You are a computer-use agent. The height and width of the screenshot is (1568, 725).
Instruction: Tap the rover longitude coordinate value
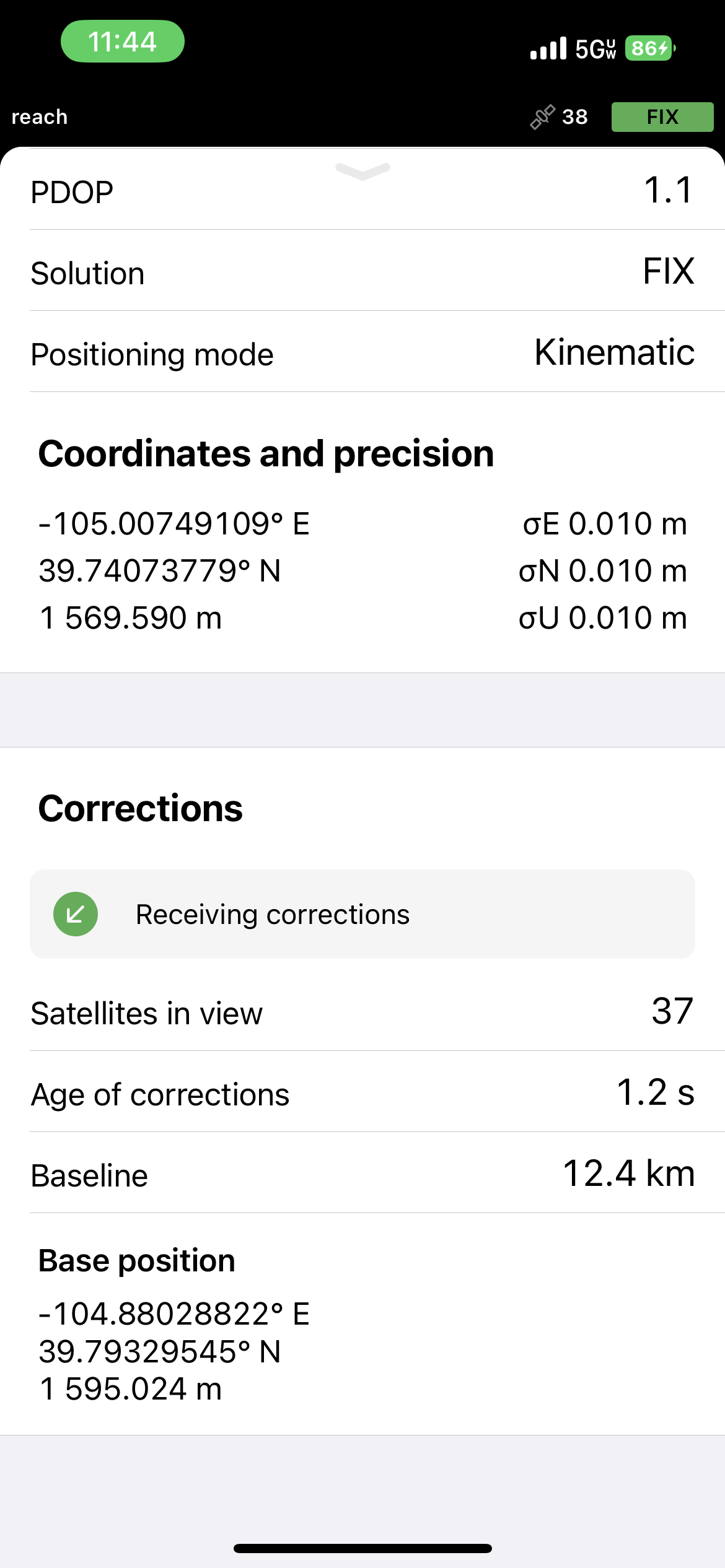click(x=174, y=524)
